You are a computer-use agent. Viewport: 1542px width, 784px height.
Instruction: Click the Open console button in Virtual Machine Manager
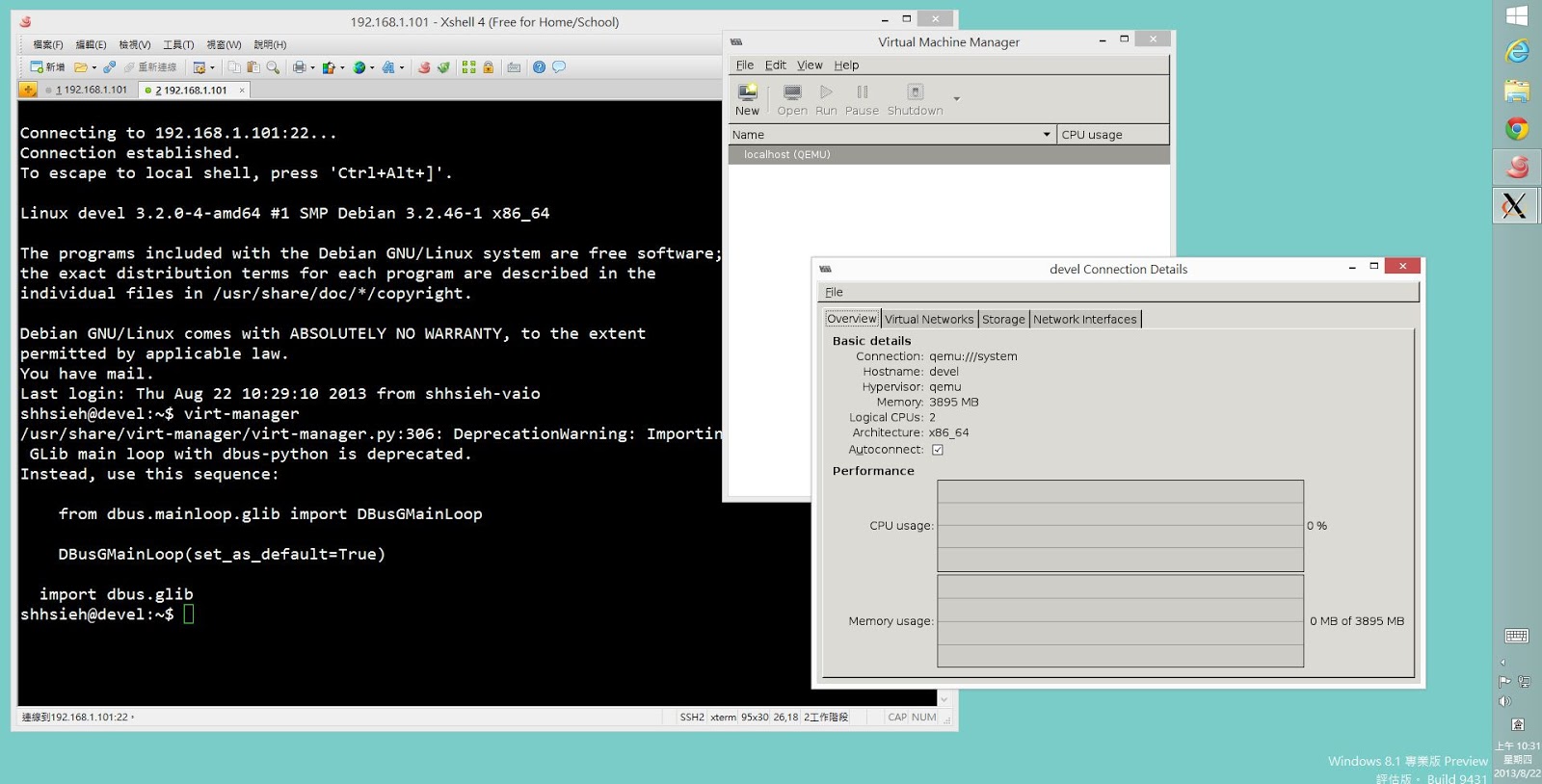click(x=792, y=99)
